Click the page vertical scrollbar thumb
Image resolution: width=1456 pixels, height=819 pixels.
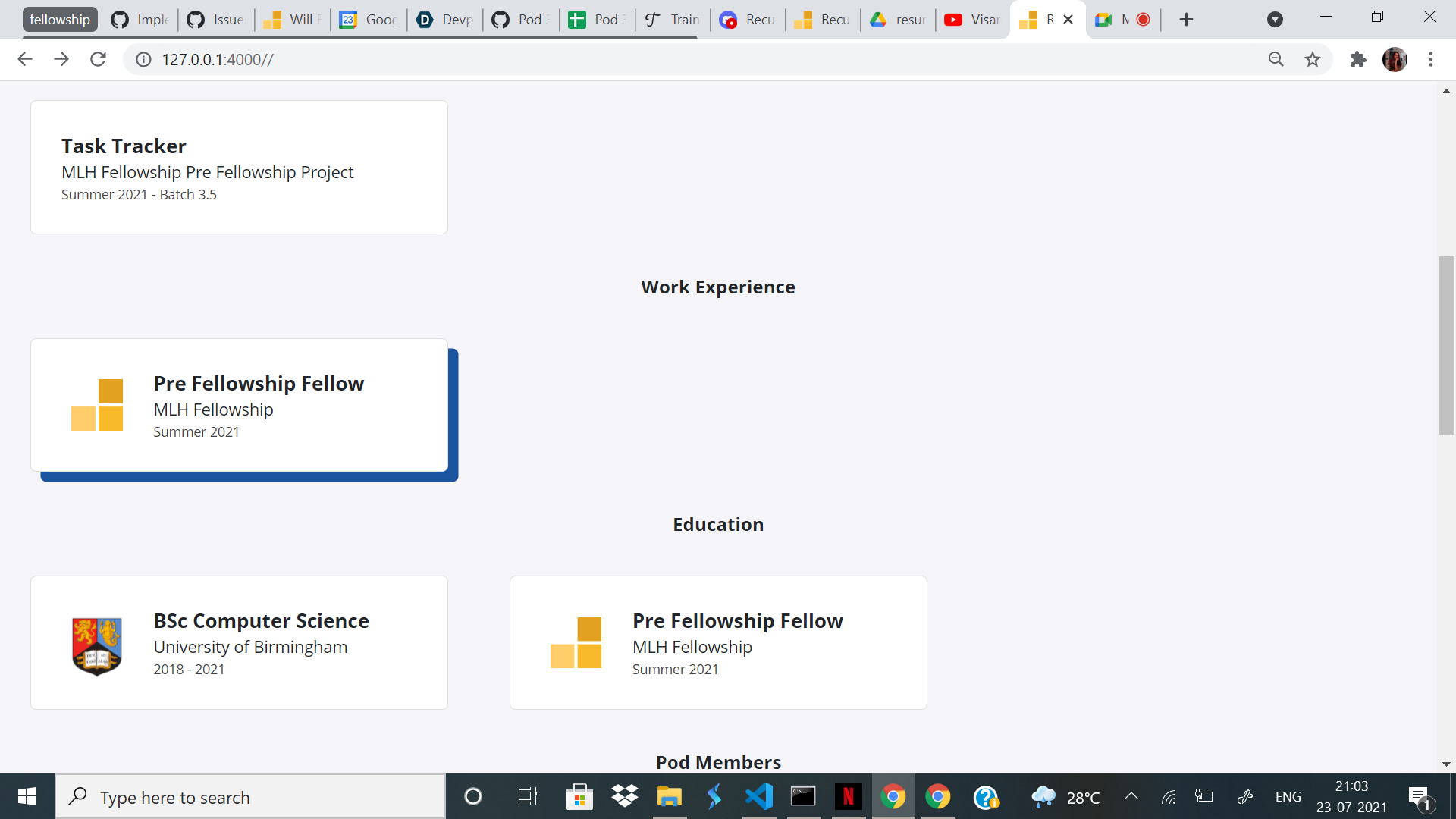click(1445, 345)
